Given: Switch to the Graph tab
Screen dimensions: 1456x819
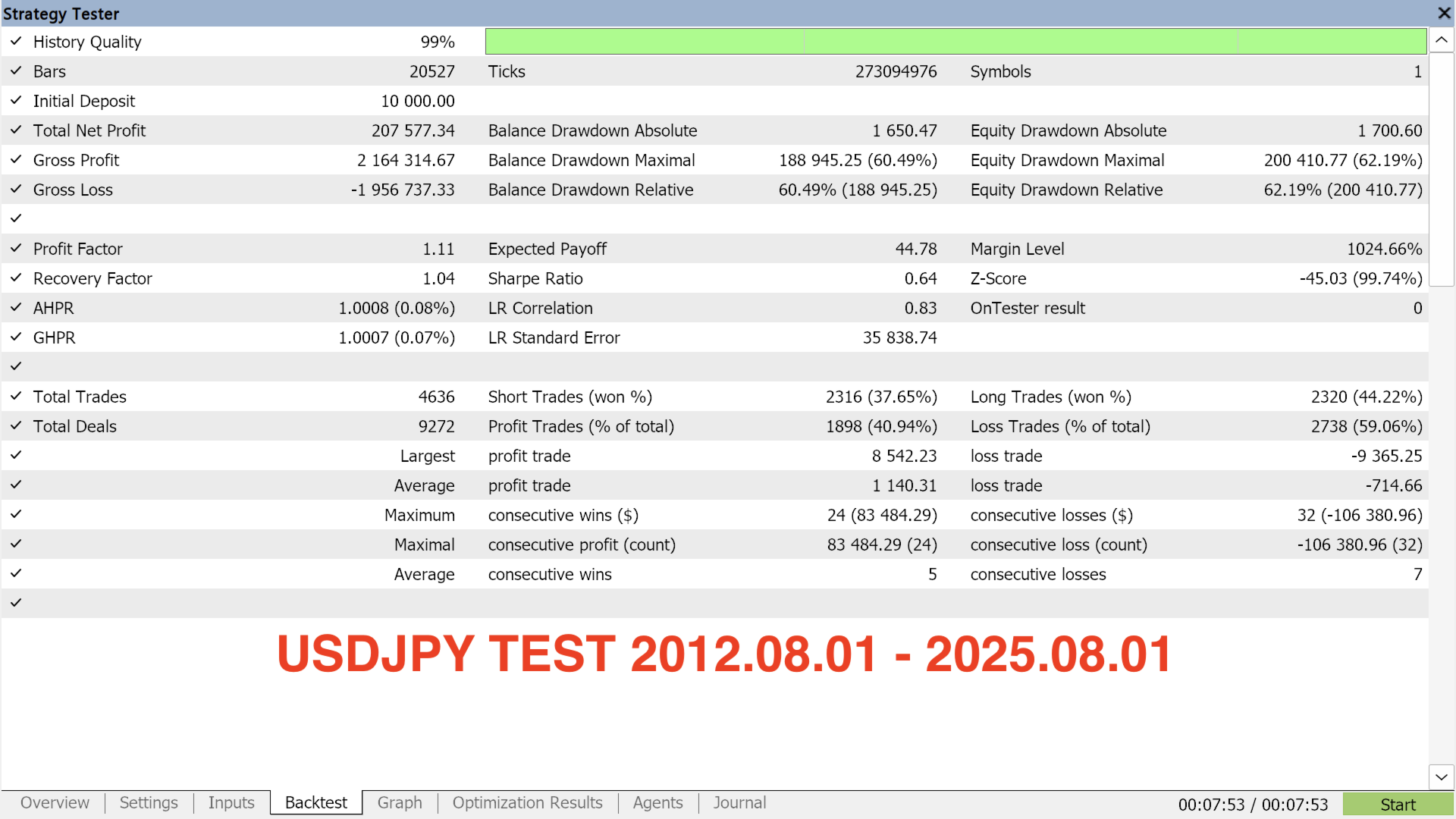Looking at the screenshot, I should click(x=400, y=803).
